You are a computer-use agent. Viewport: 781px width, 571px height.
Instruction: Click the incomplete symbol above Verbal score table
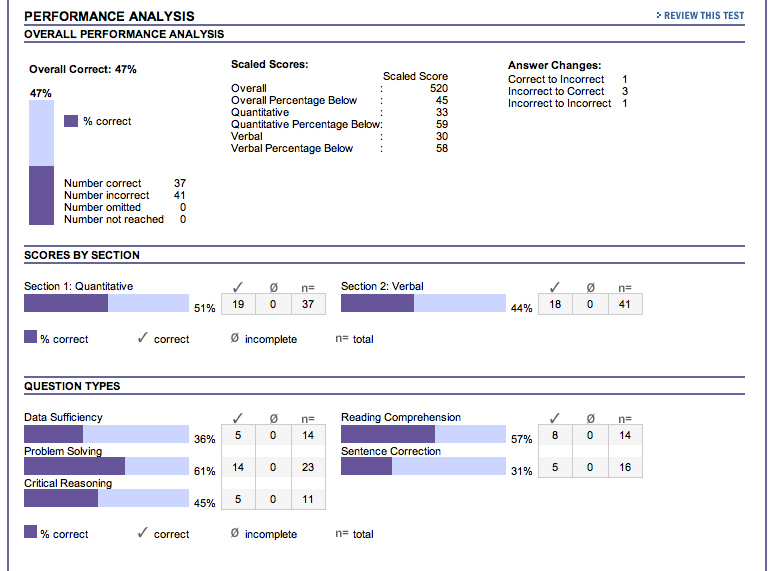pos(590,287)
